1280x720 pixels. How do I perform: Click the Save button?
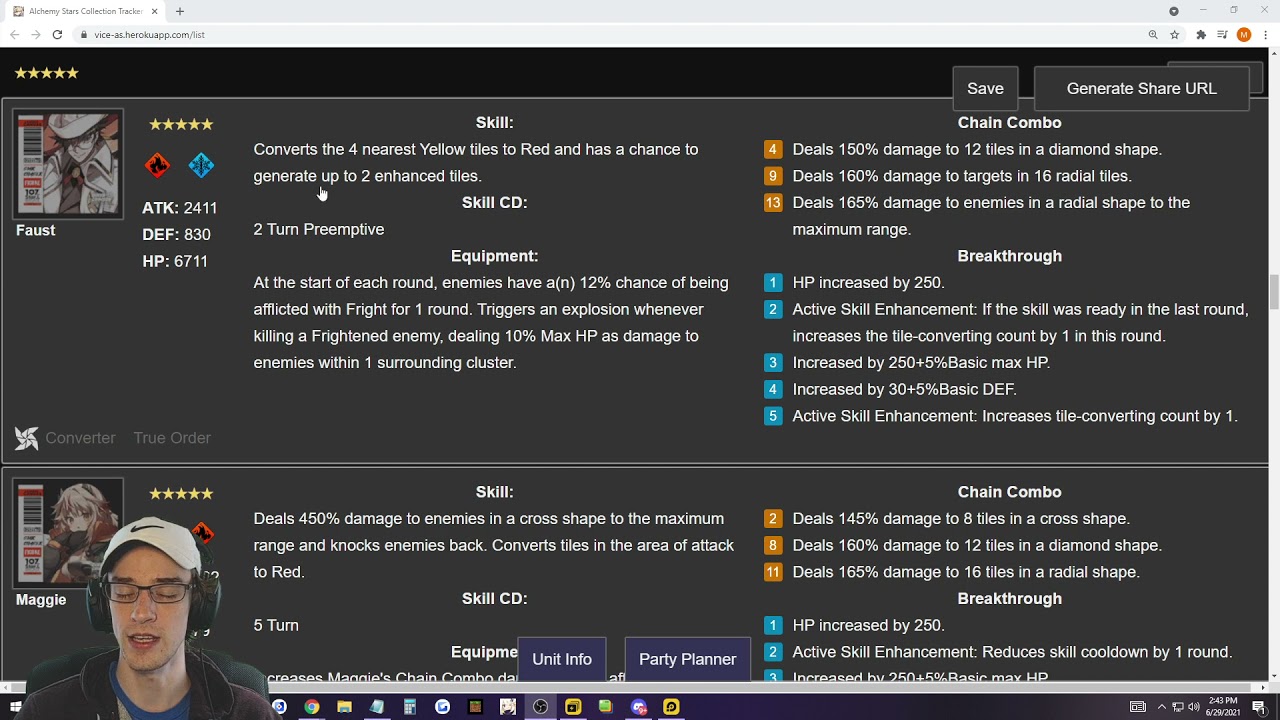pyautogui.click(x=985, y=88)
